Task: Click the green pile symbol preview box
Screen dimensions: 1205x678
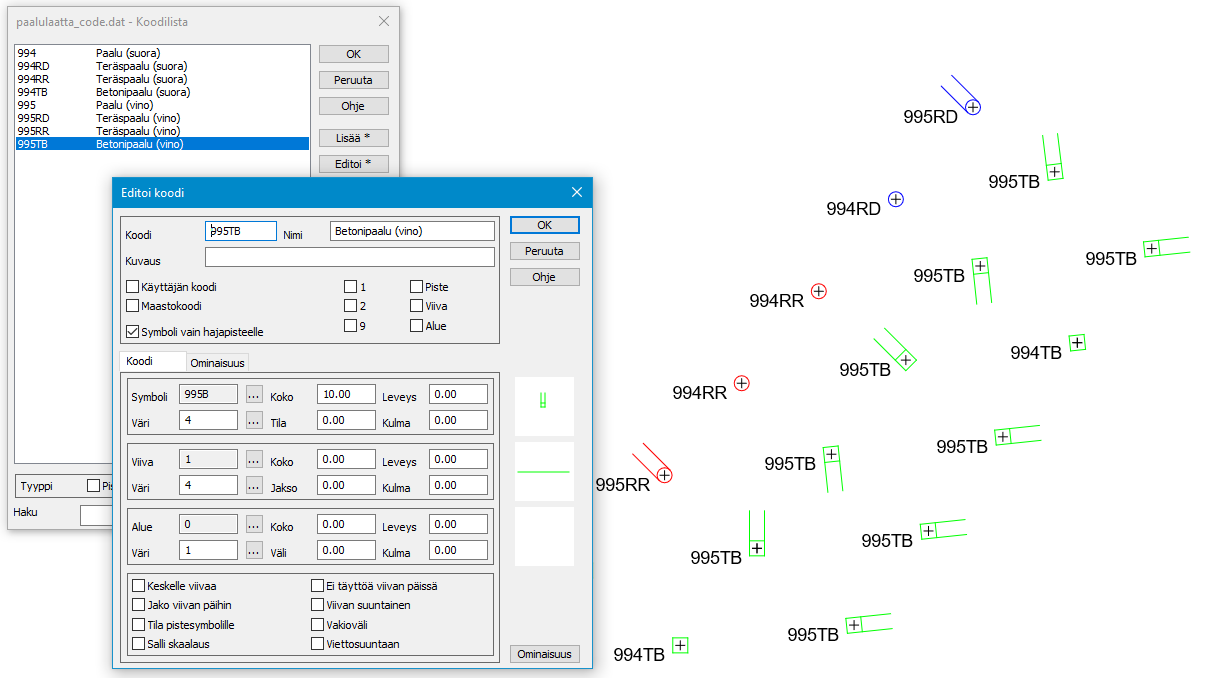Action: coord(544,405)
